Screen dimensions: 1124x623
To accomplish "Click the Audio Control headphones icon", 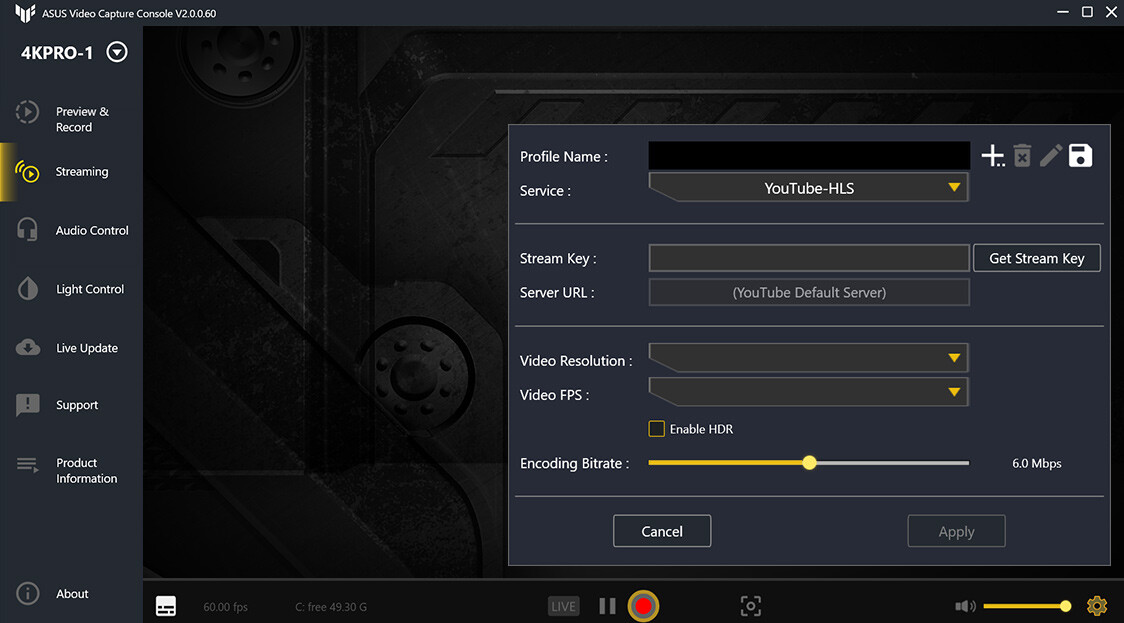I will point(27,229).
